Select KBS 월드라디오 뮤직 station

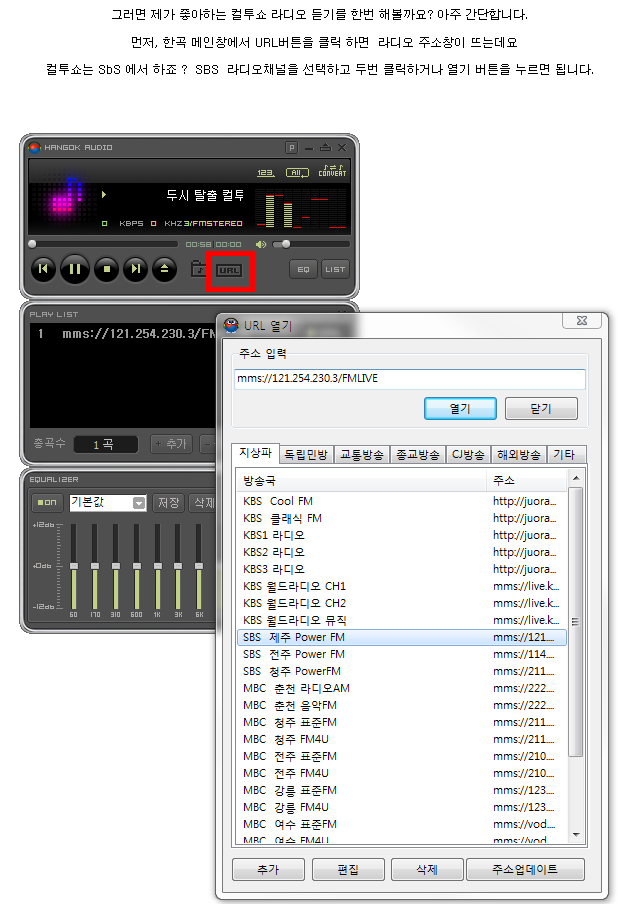tap(402, 620)
